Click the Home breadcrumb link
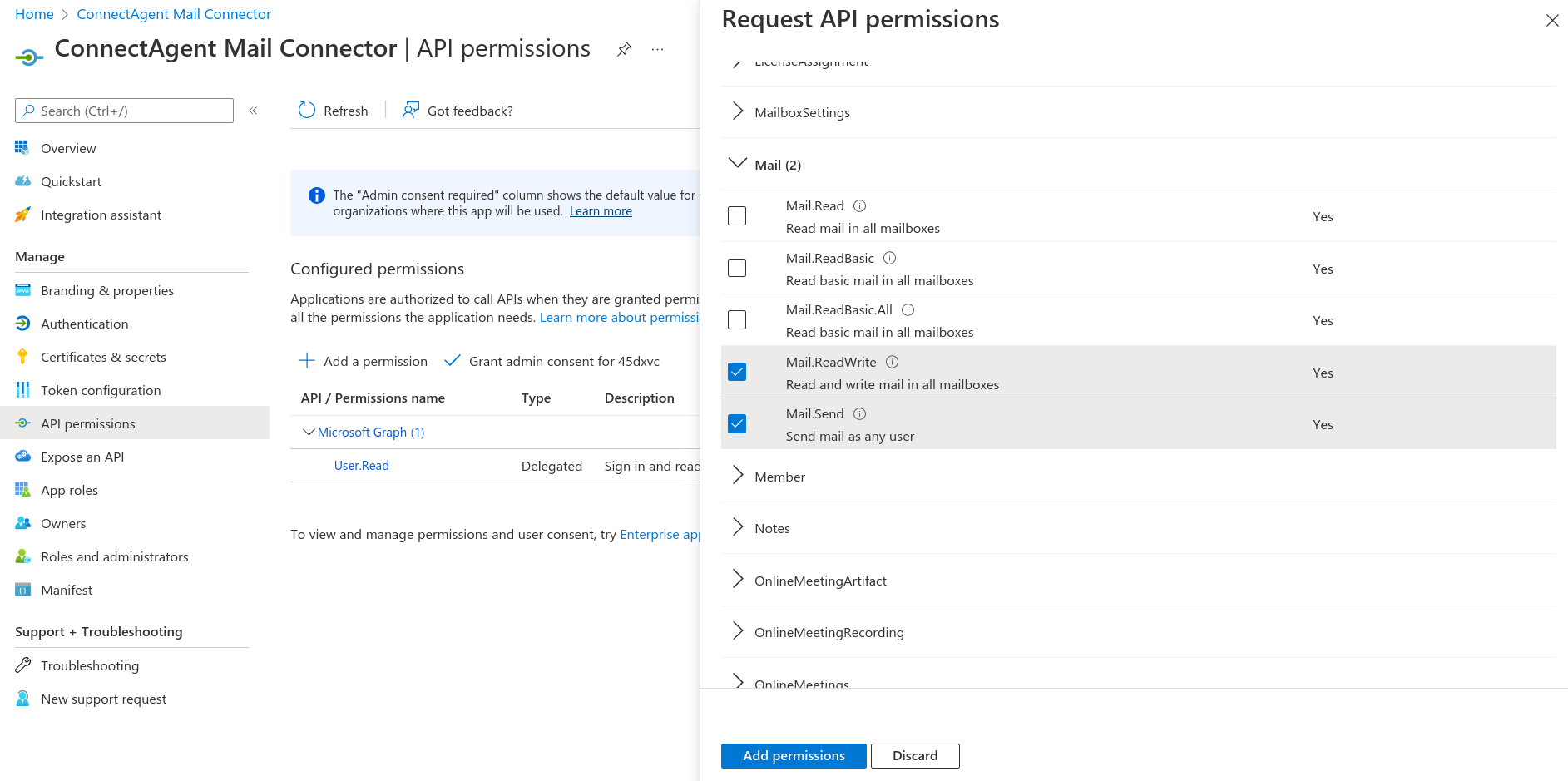The height and width of the screenshot is (781, 1568). tap(34, 14)
